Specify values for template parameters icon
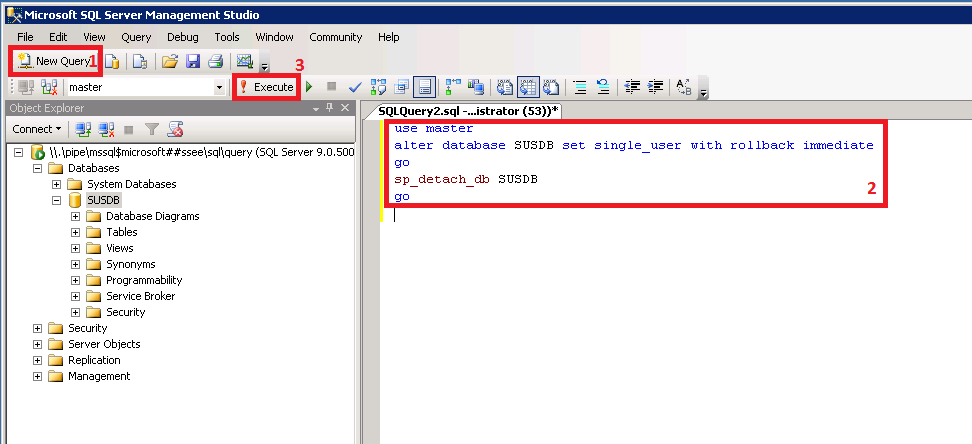Viewport: 972px width, 444px height. coord(684,87)
